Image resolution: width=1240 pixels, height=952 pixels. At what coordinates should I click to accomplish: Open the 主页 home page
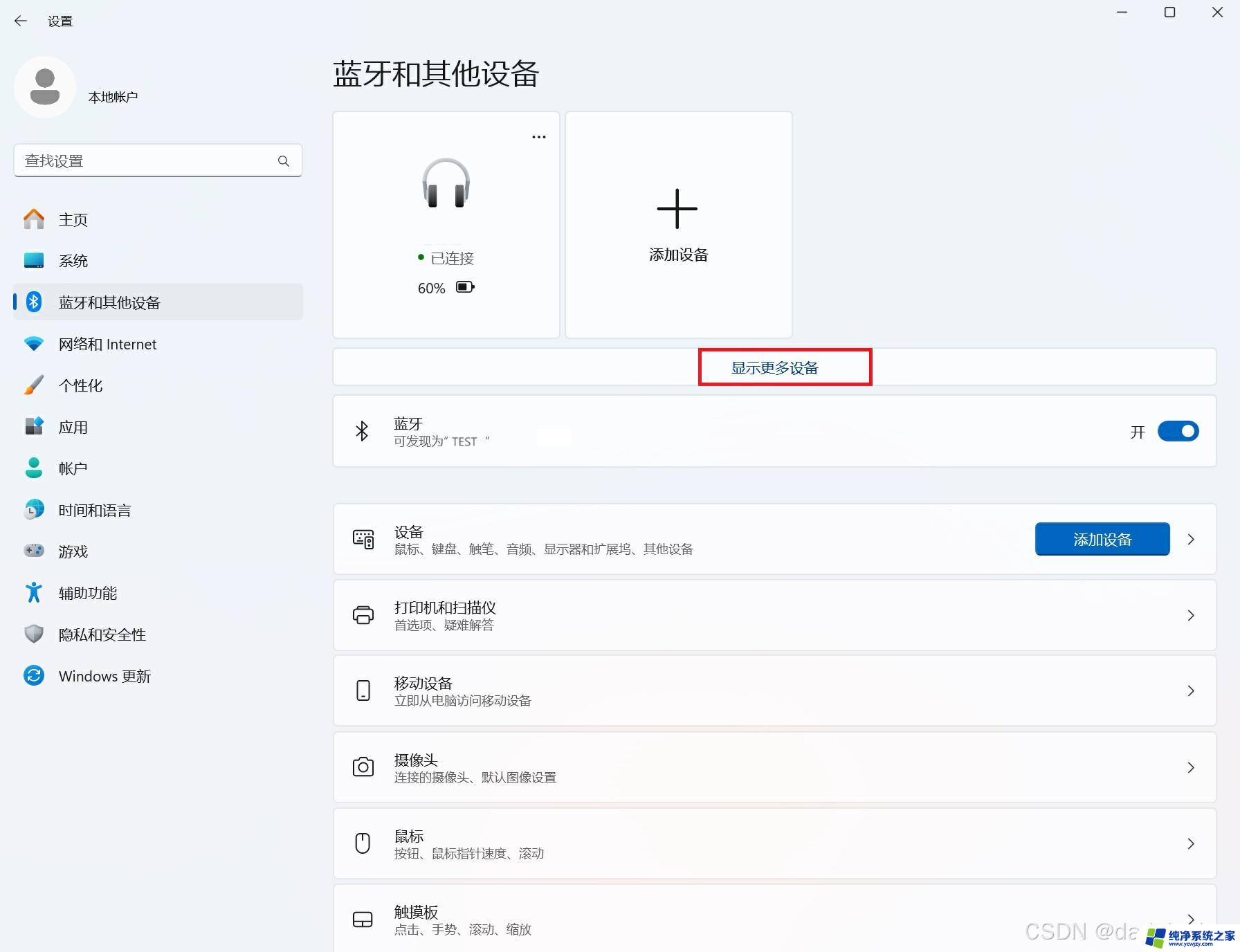click(x=158, y=219)
